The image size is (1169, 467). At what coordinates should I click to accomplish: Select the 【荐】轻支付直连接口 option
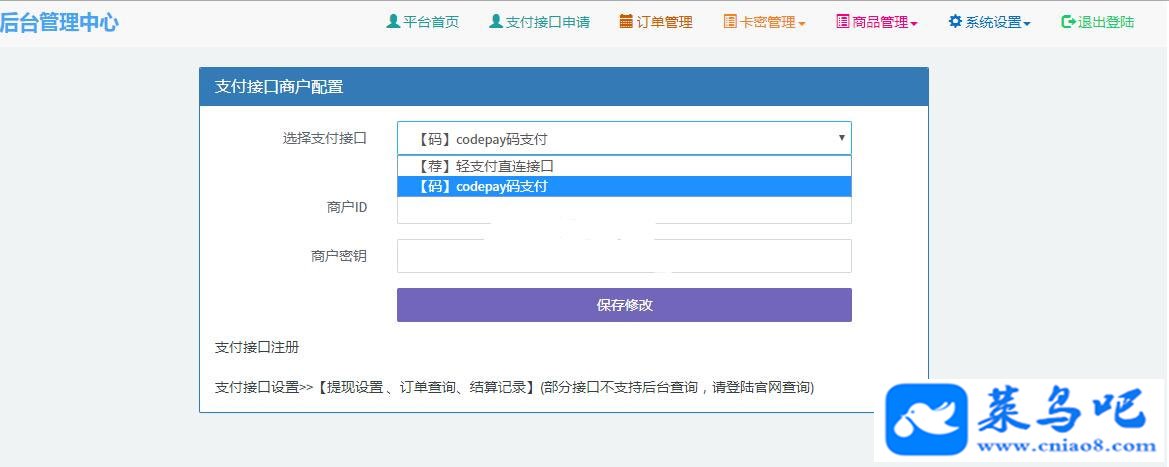tap(624, 166)
